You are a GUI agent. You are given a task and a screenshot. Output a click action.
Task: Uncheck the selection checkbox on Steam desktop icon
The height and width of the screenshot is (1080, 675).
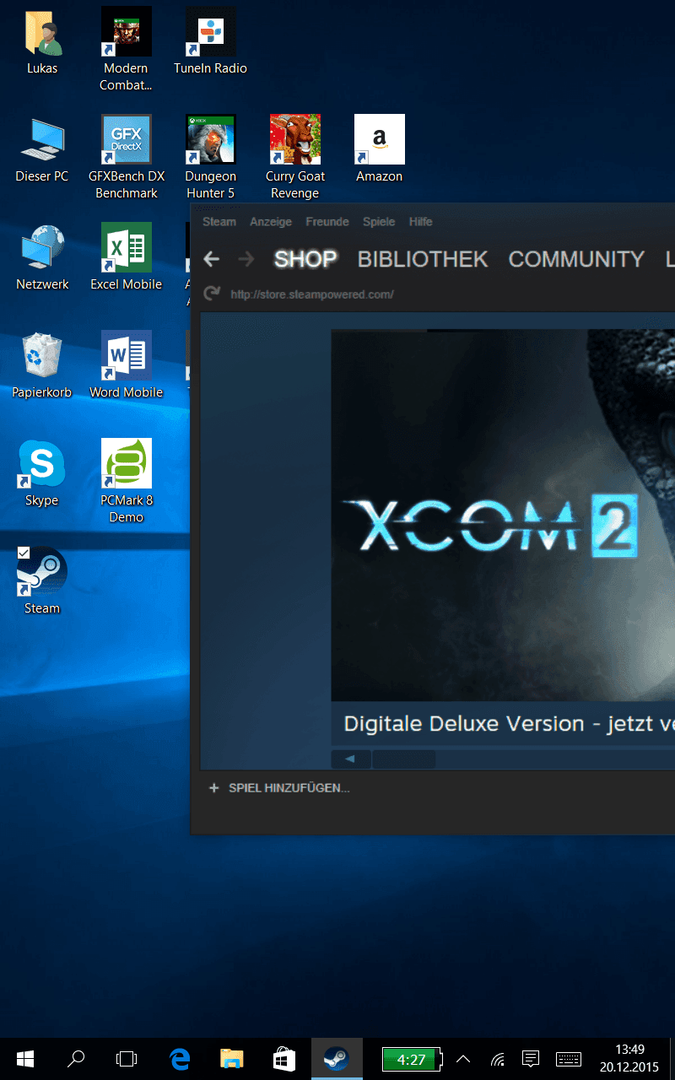(x=23, y=552)
